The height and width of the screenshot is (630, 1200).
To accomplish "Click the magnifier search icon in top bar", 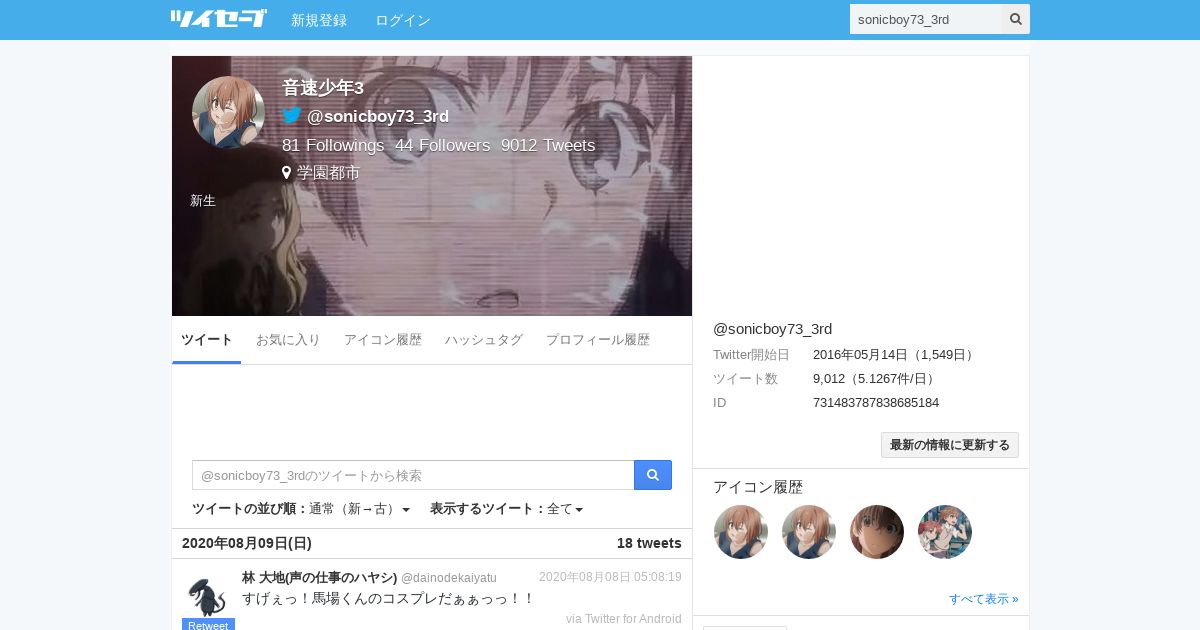I will click(x=1016, y=19).
